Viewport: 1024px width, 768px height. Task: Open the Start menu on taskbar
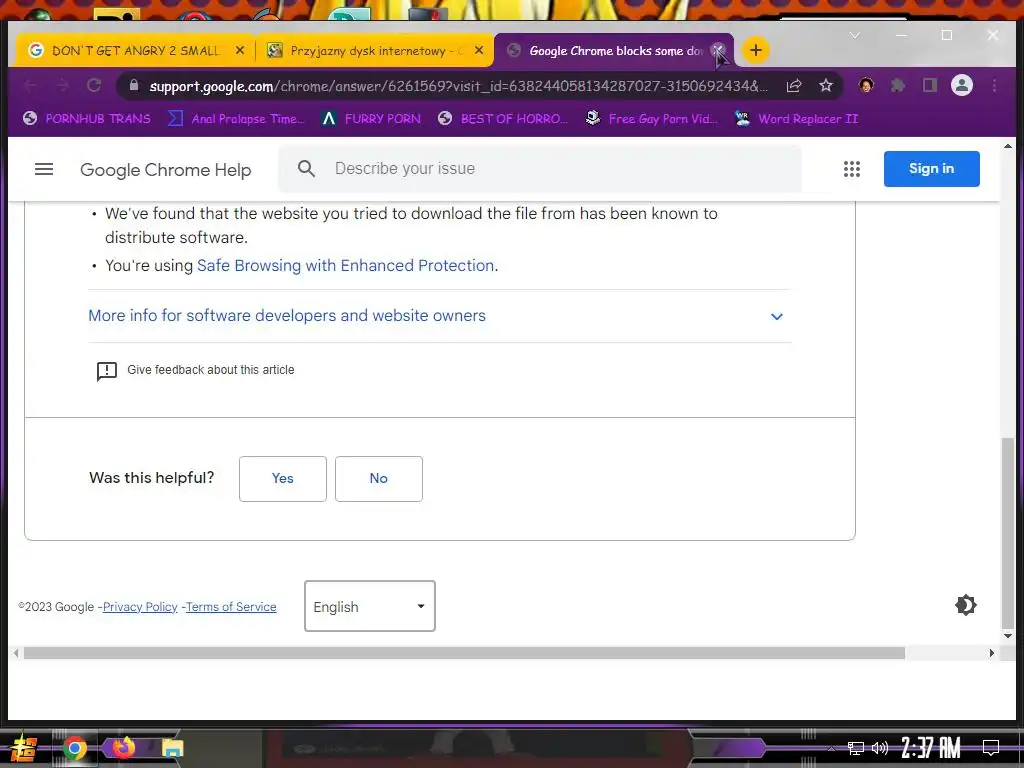pos(24,748)
